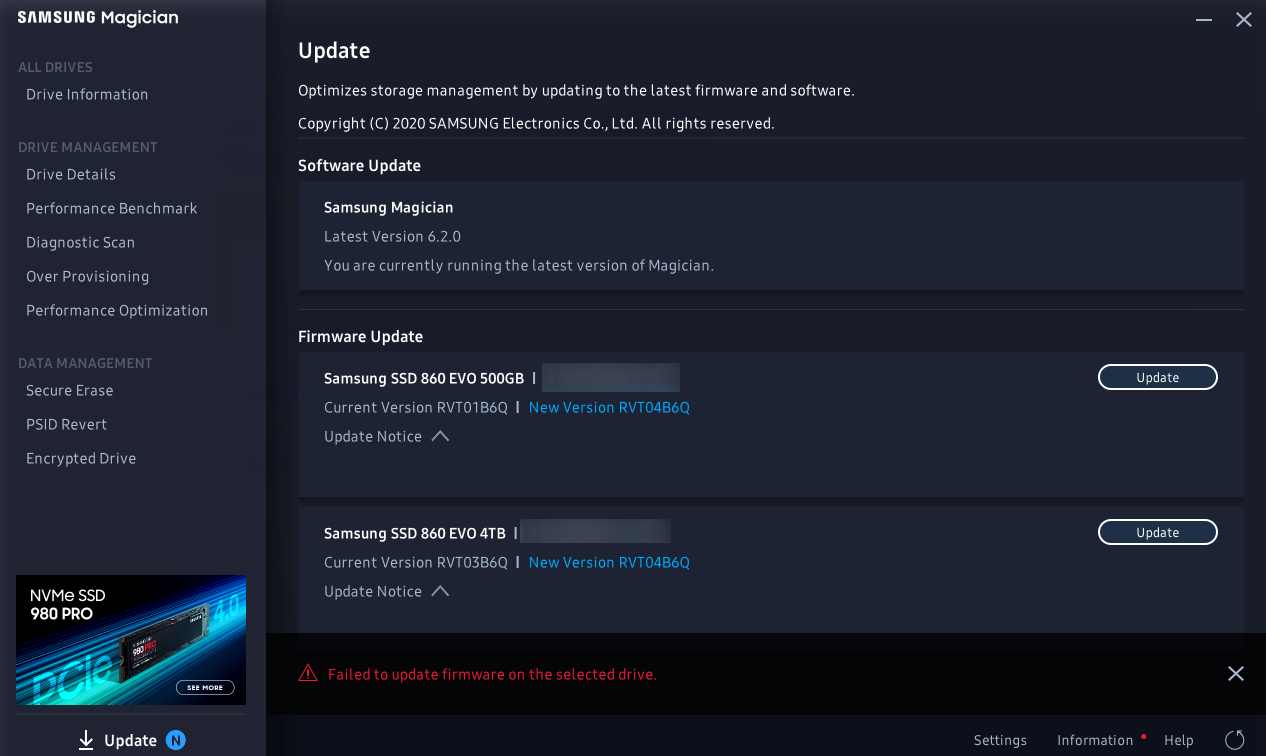The image size is (1266, 756).
Task: Close the Samsung Magician window
Action: click(x=1244, y=20)
